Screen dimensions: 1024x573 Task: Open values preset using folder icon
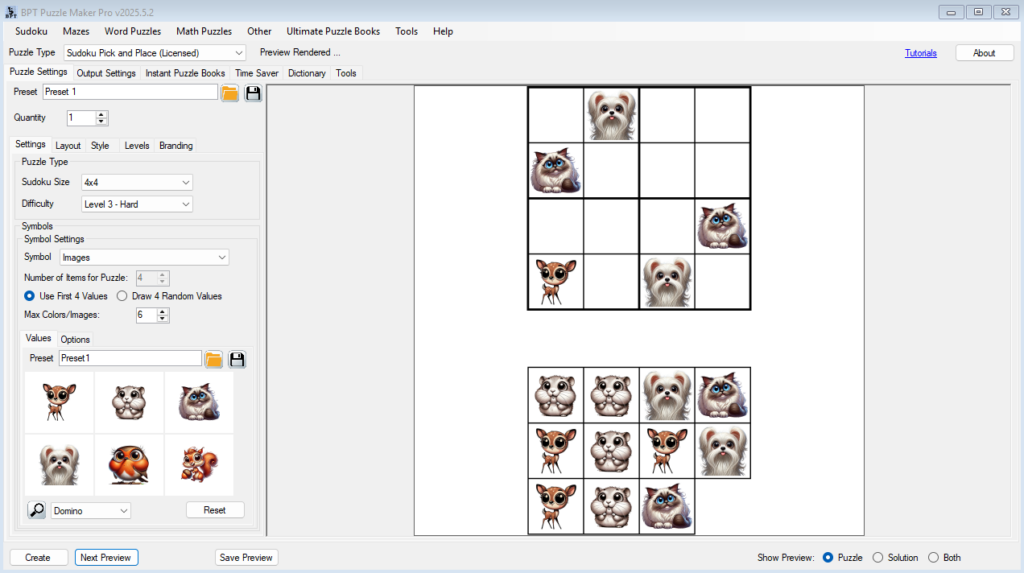pyautogui.click(x=213, y=359)
